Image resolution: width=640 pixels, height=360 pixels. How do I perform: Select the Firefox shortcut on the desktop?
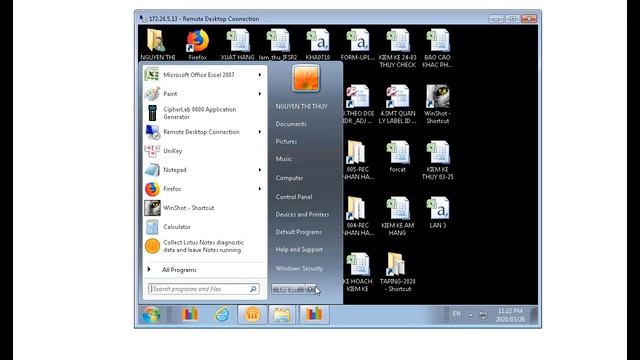198,44
